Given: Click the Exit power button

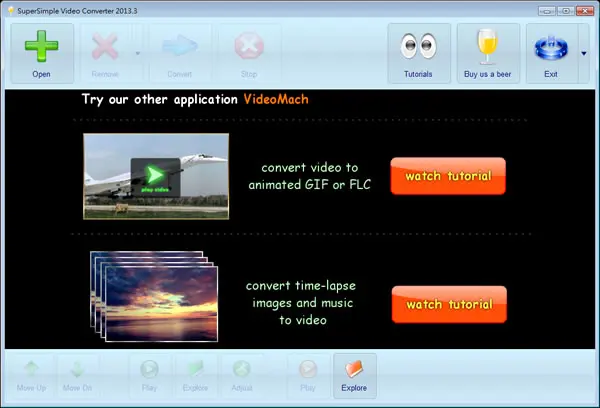Looking at the screenshot, I should pyautogui.click(x=551, y=53).
